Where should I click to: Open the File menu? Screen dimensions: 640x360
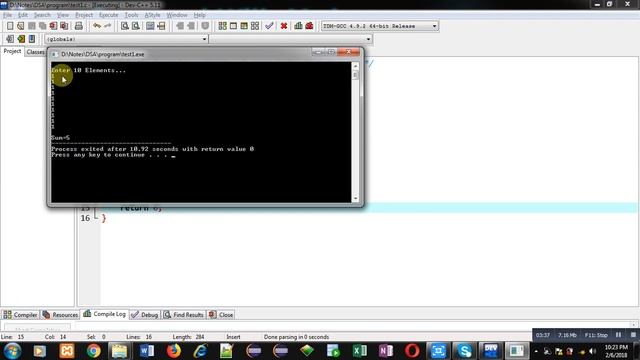click(x=7, y=15)
